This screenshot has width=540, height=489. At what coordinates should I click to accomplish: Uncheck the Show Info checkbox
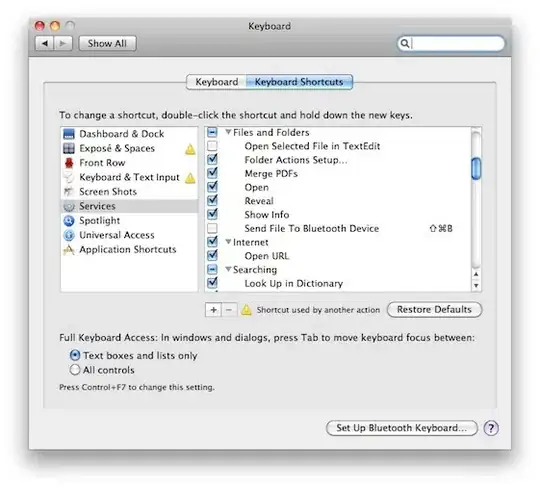(x=212, y=214)
